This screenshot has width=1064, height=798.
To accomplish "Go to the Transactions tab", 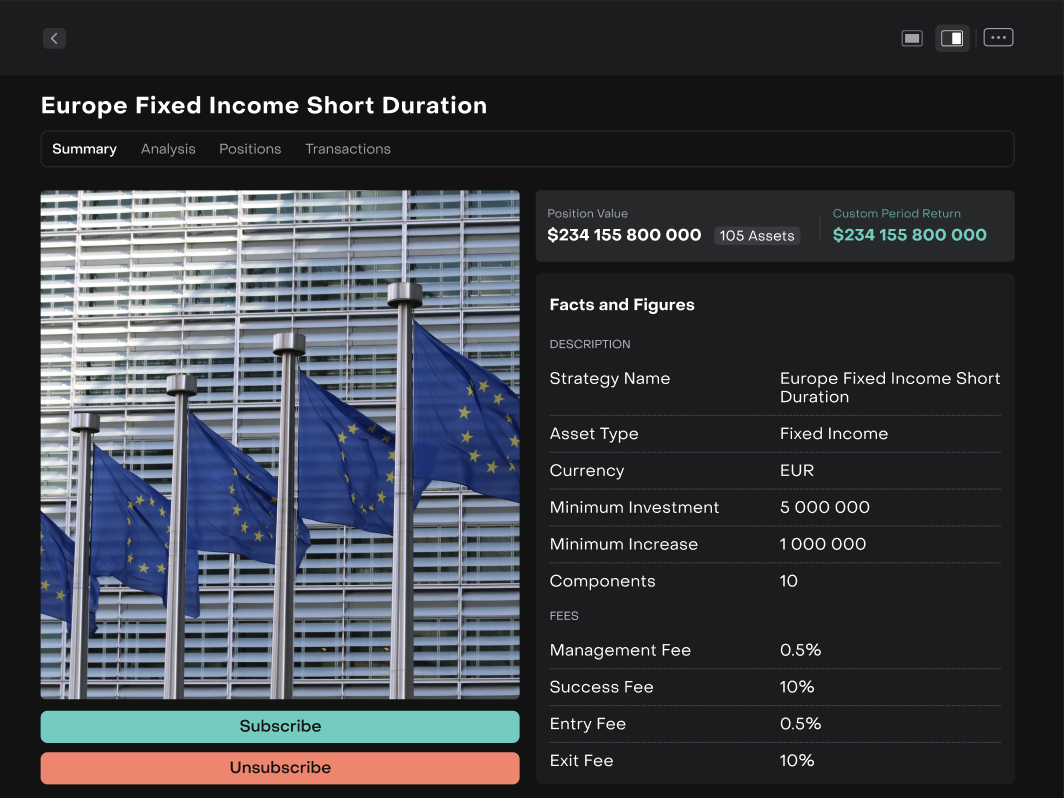I will [348, 149].
